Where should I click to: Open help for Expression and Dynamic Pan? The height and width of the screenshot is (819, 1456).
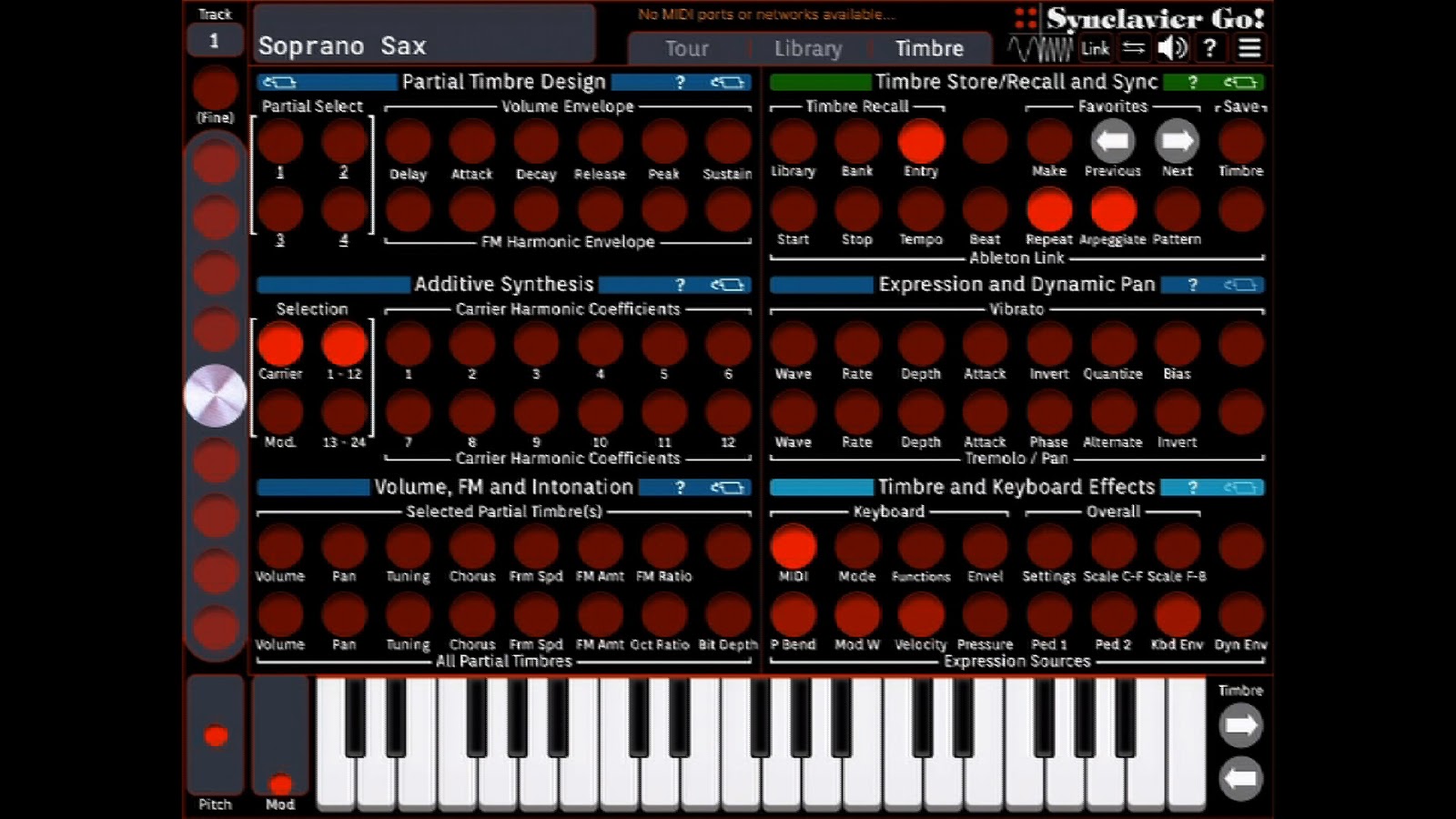1192,285
